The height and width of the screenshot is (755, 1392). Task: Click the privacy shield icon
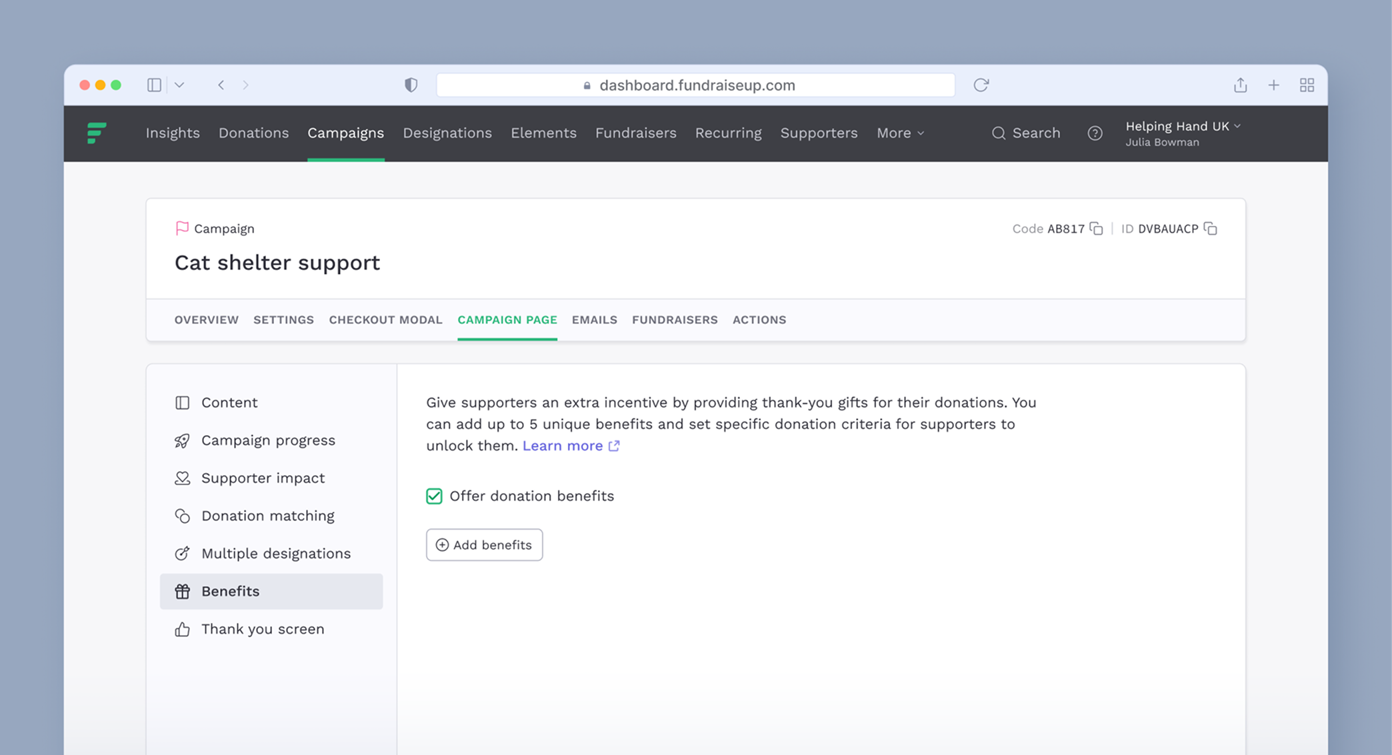(411, 85)
